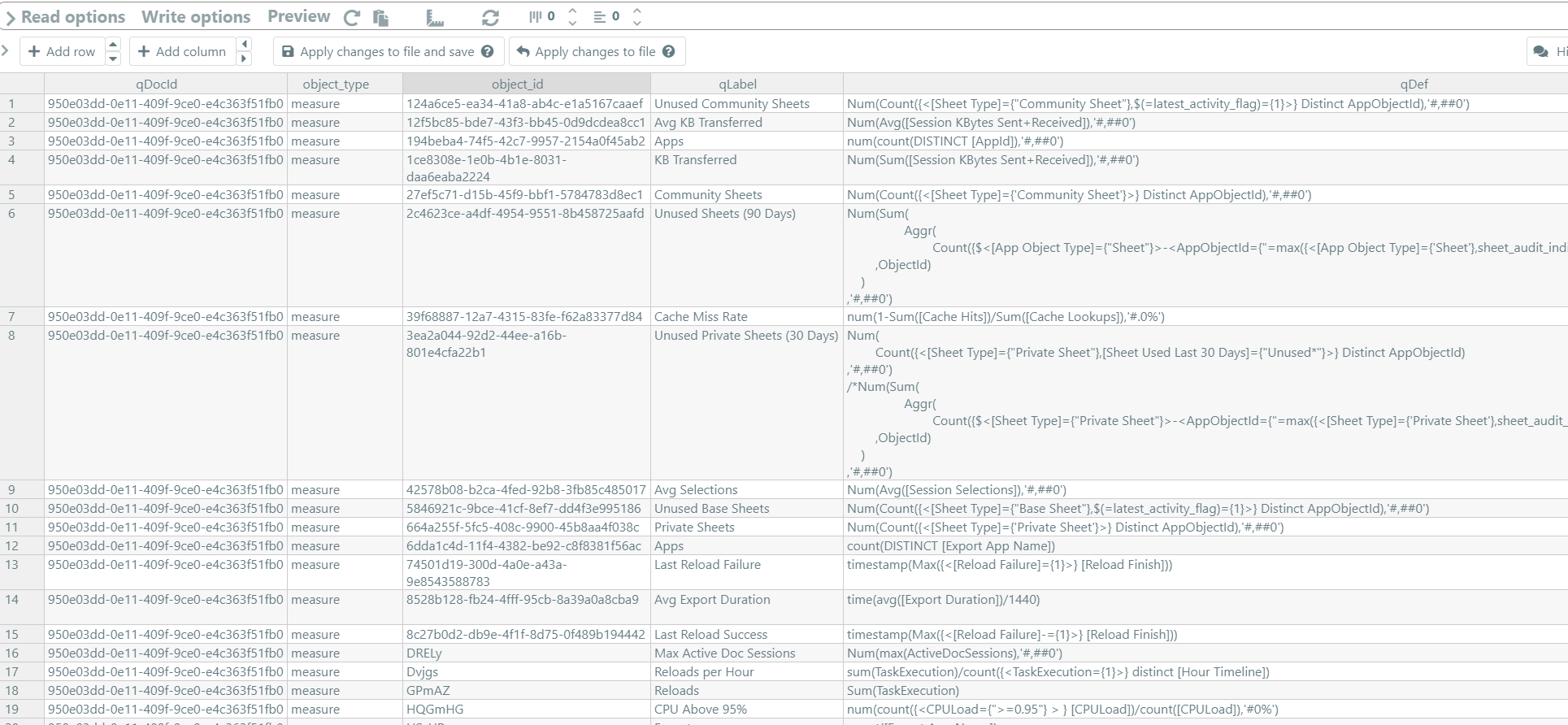This screenshot has width=1568, height=725.
Task: Add row below using the down arrow
Action: [x=113, y=59]
